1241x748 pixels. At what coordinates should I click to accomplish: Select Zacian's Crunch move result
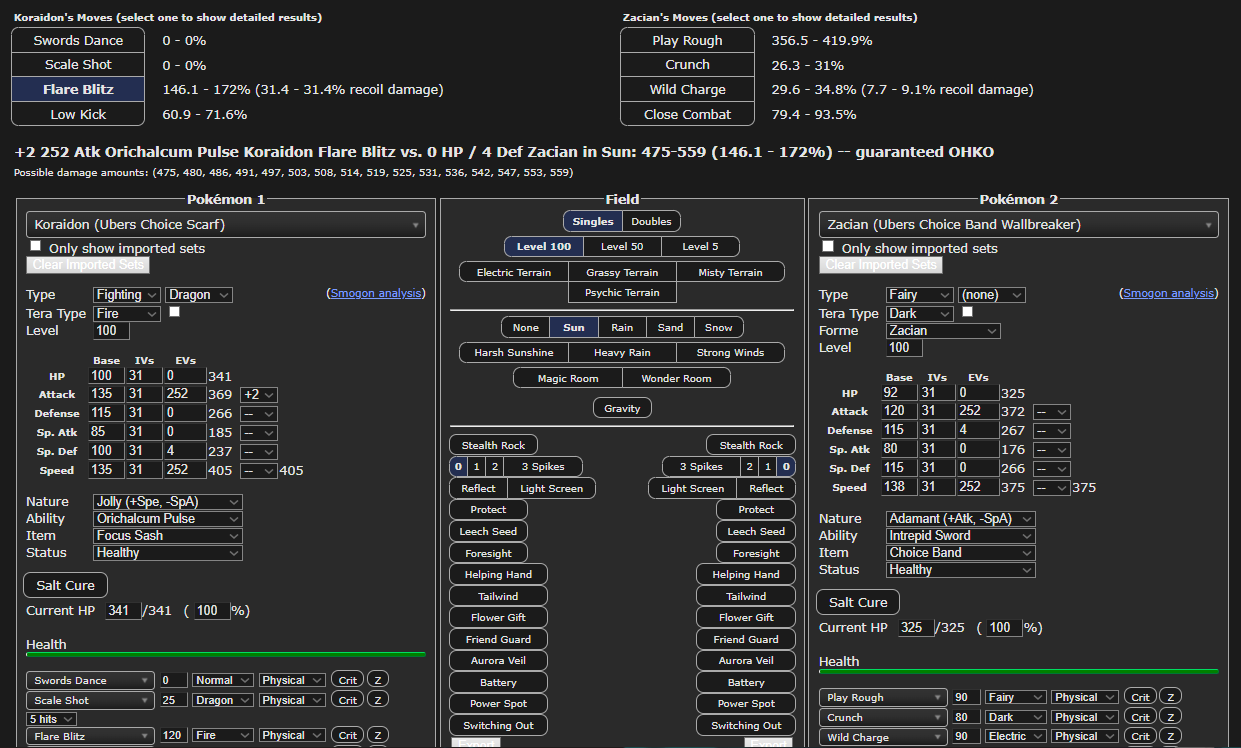click(687, 65)
